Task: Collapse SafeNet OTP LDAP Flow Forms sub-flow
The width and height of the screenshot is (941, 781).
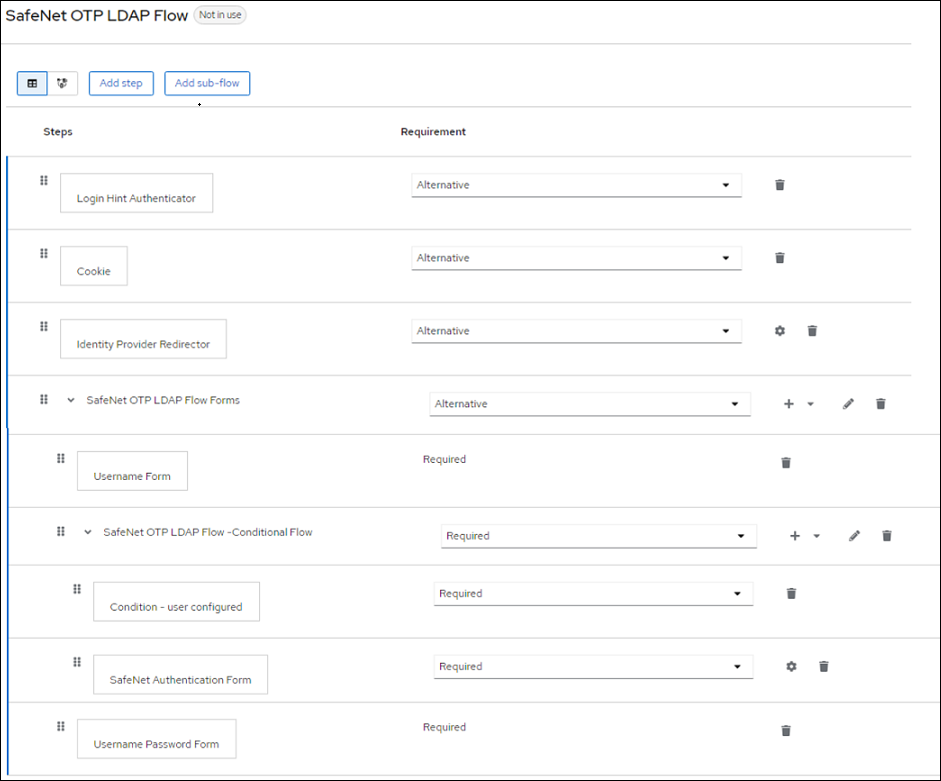Action: [x=71, y=400]
